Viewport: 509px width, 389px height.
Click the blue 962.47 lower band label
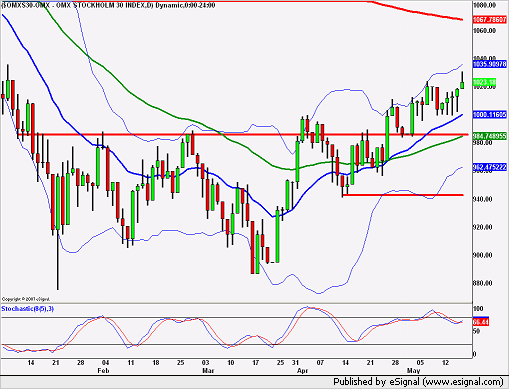click(x=489, y=167)
